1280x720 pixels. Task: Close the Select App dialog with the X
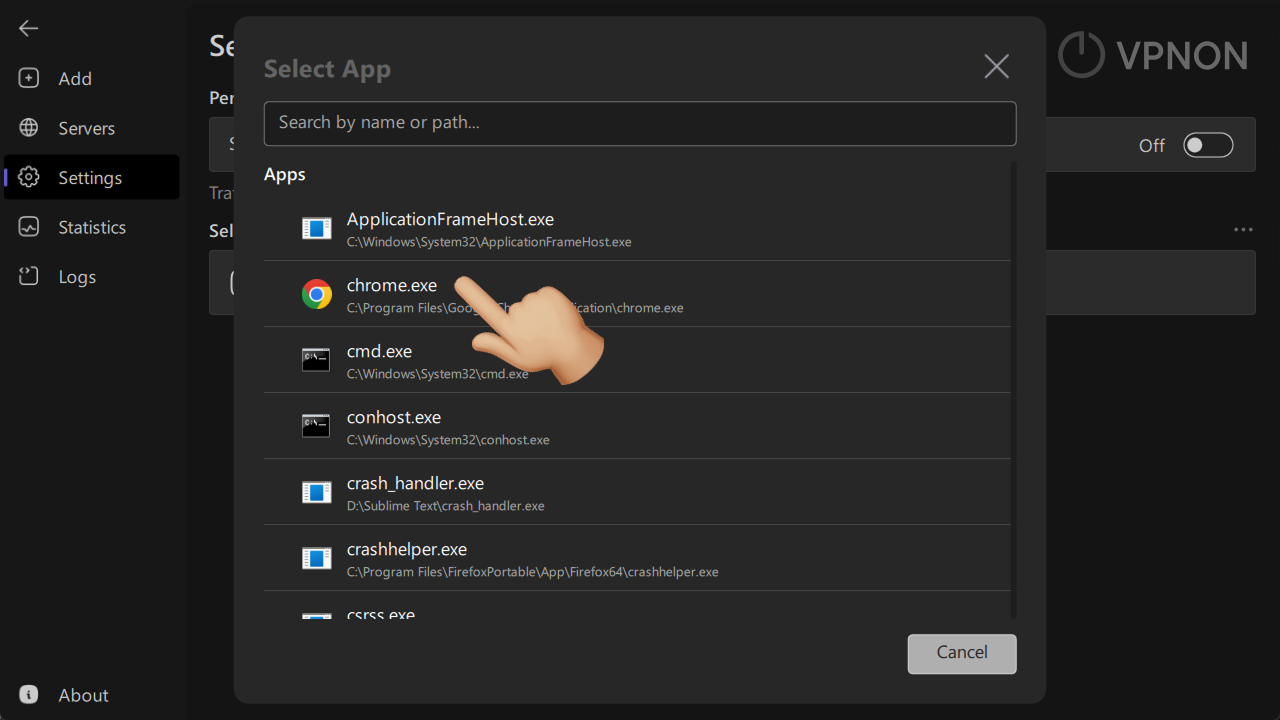(x=996, y=66)
